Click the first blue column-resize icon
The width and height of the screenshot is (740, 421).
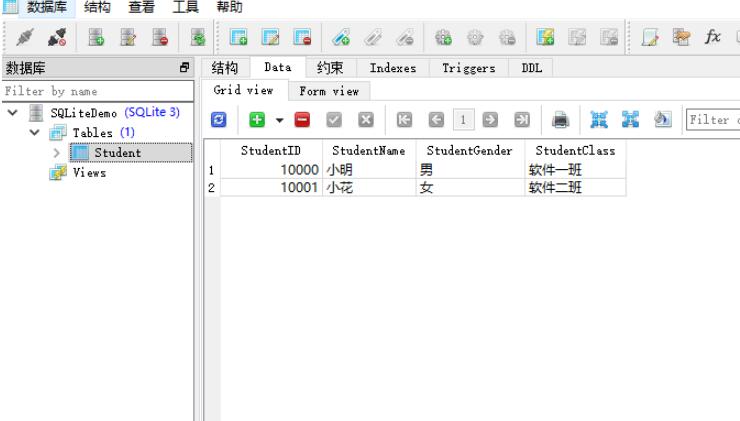pos(599,120)
